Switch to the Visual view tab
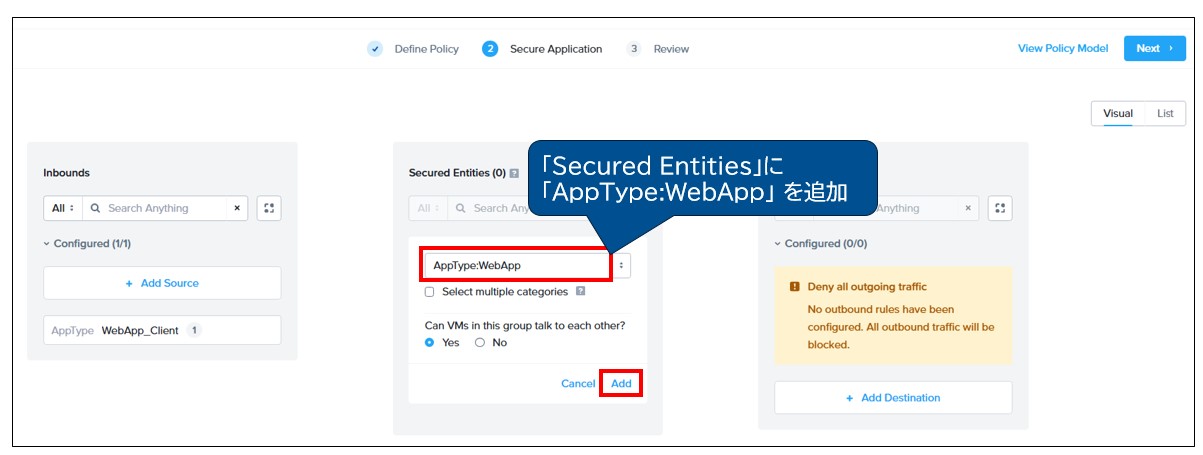The height and width of the screenshot is (455, 1203). coord(1117,113)
